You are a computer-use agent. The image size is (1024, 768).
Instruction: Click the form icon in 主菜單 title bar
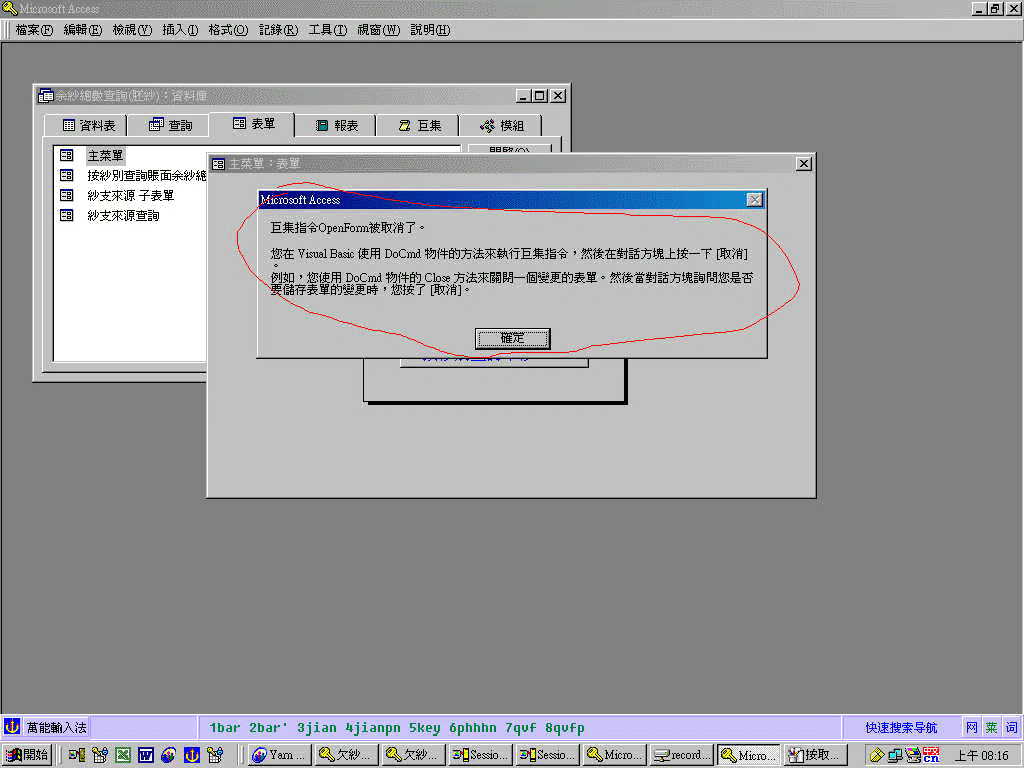click(x=219, y=164)
